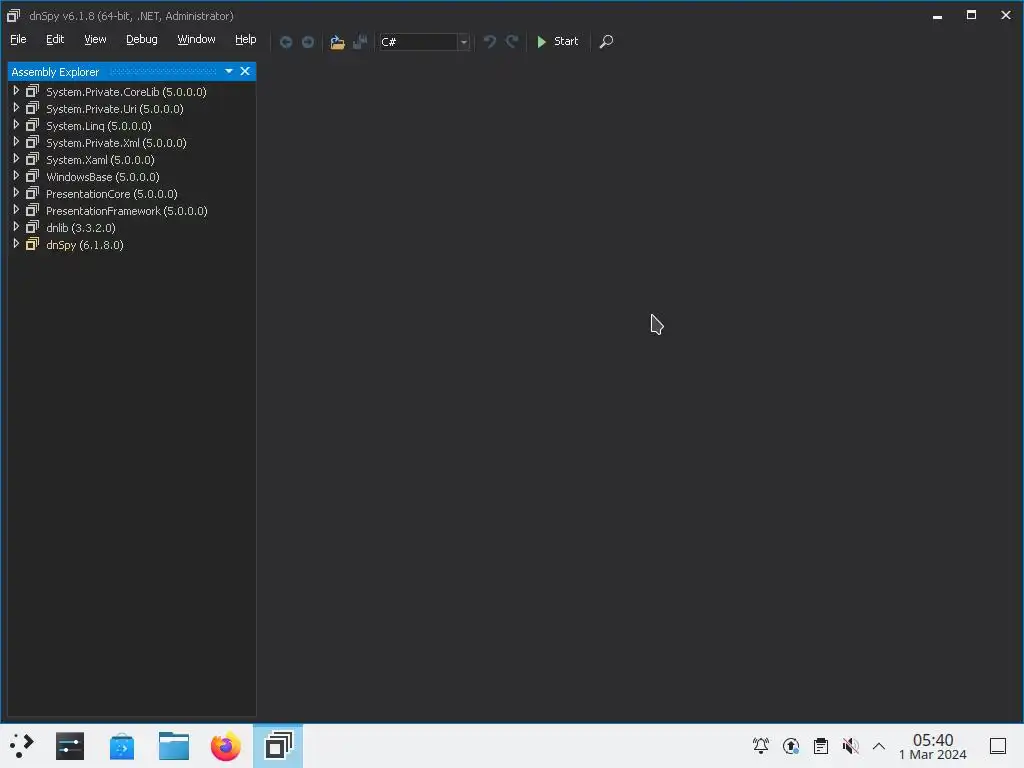Viewport: 1024px width, 768px height.
Task: Select System.Linq (5.0.0.0) text
Action: tap(99, 126)
